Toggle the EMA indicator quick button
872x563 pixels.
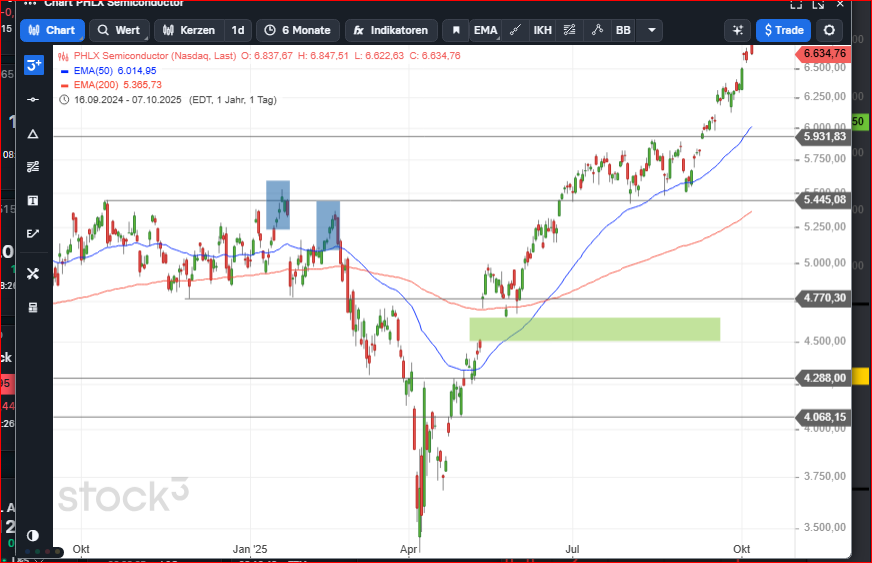click(485, 30)
